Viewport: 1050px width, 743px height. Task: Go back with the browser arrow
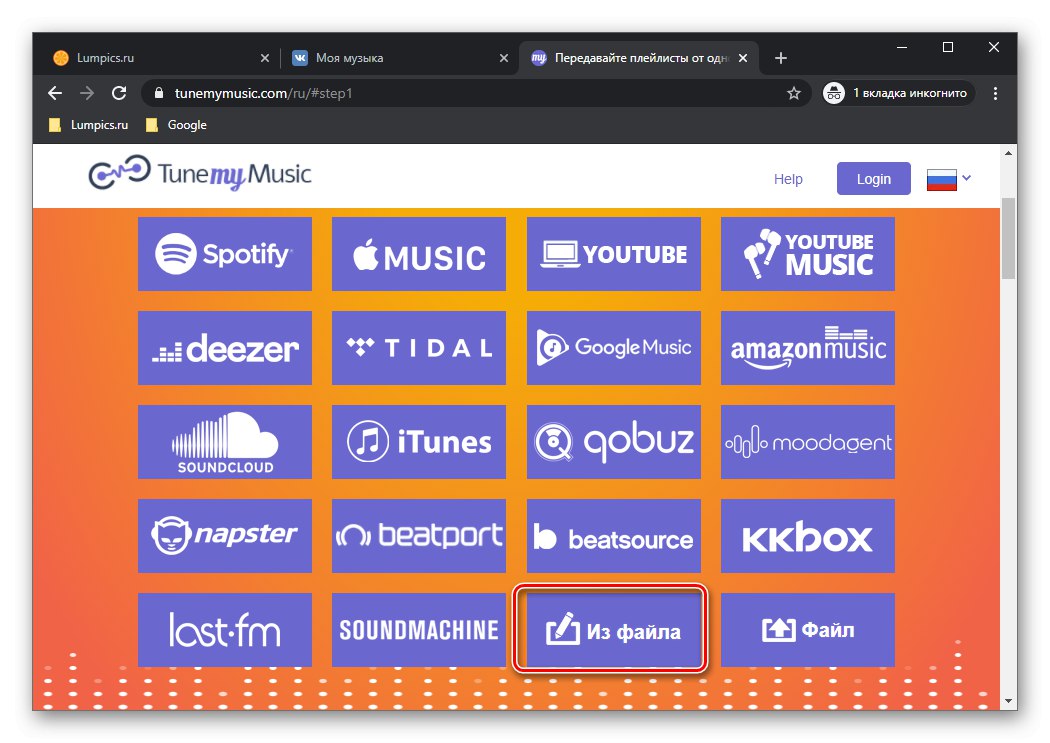point(55,93)
